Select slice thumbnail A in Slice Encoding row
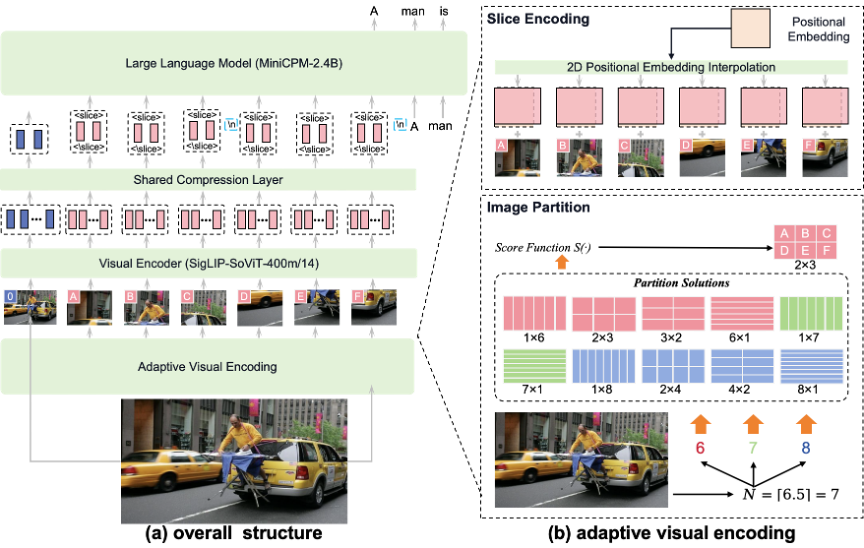The height and width of the screenshot is (548, 864). coord(517,158)
